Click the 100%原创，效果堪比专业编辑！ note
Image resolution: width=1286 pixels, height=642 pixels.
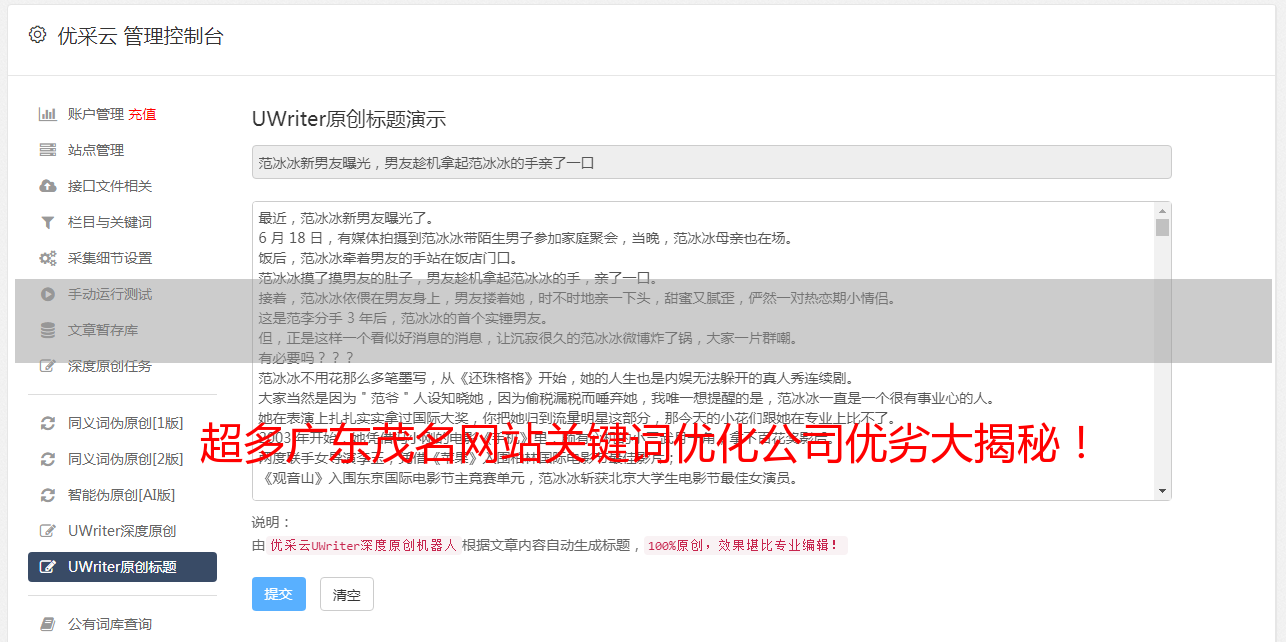point(745,546)
